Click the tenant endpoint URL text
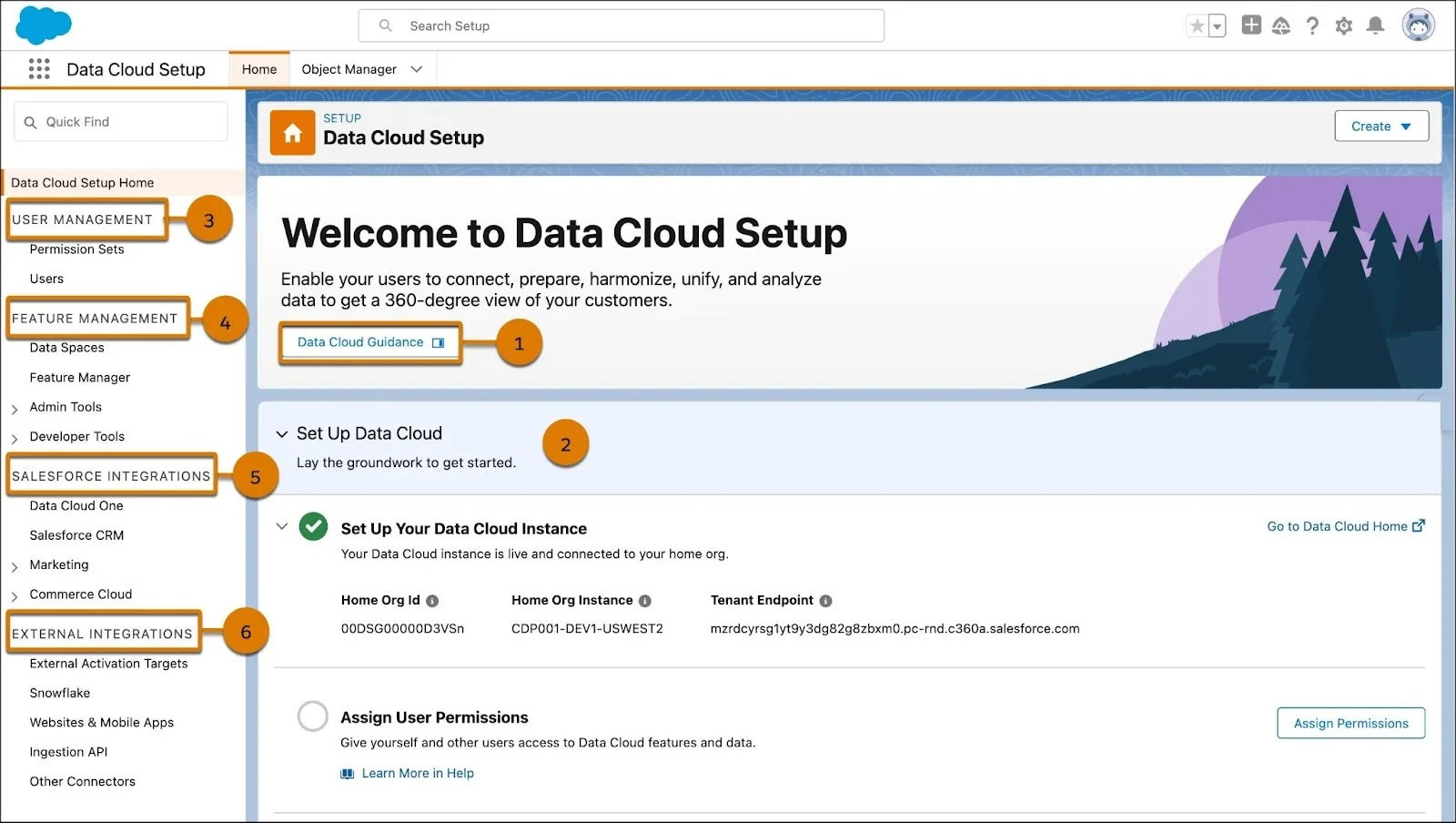This screenshot has width=1456, height=823. pos(895,628)
